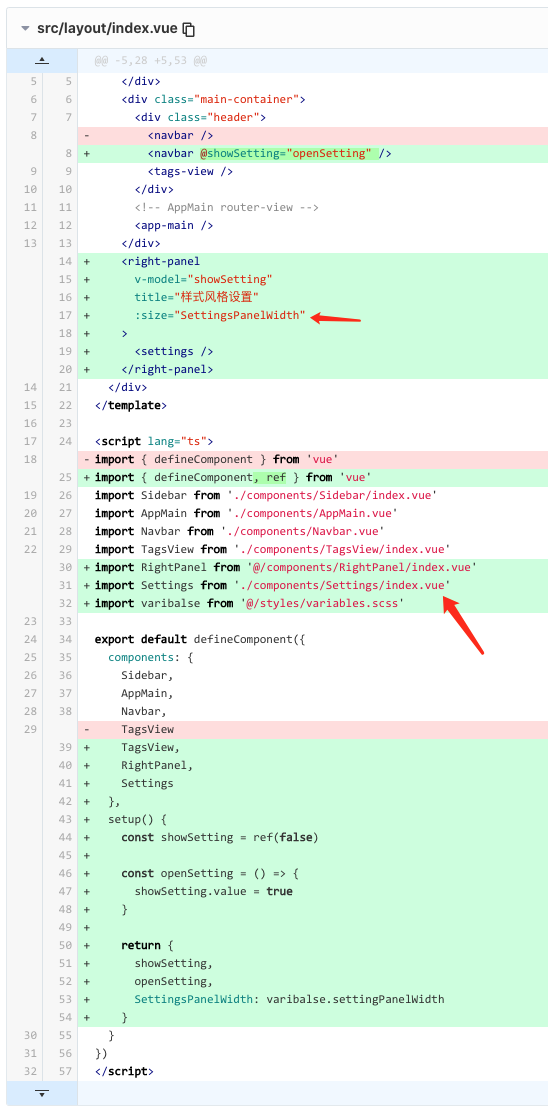Click new line number 32
The width and height of the screenshot is (548, 1119).
66,603
